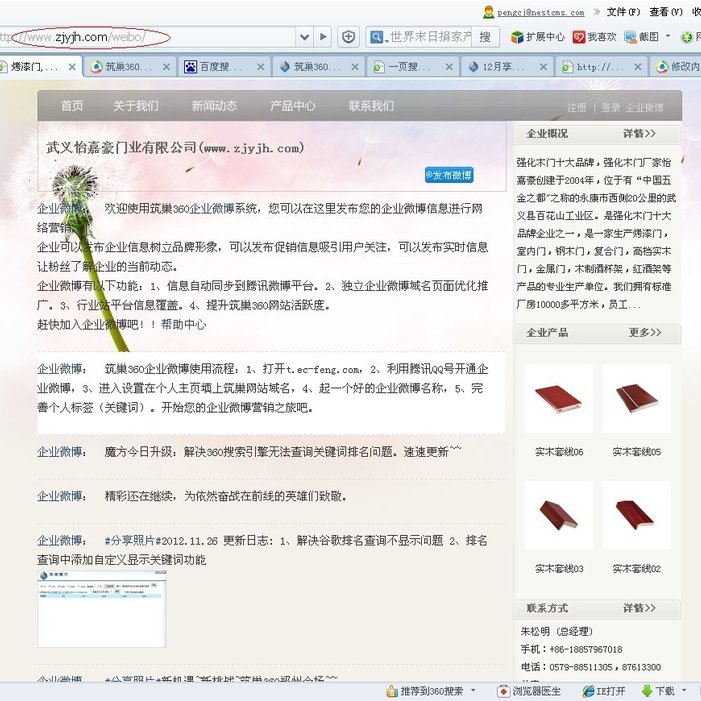701x701 pixels.
Task: Open 下载 downloads in status bar
Action: pos(659,691)
